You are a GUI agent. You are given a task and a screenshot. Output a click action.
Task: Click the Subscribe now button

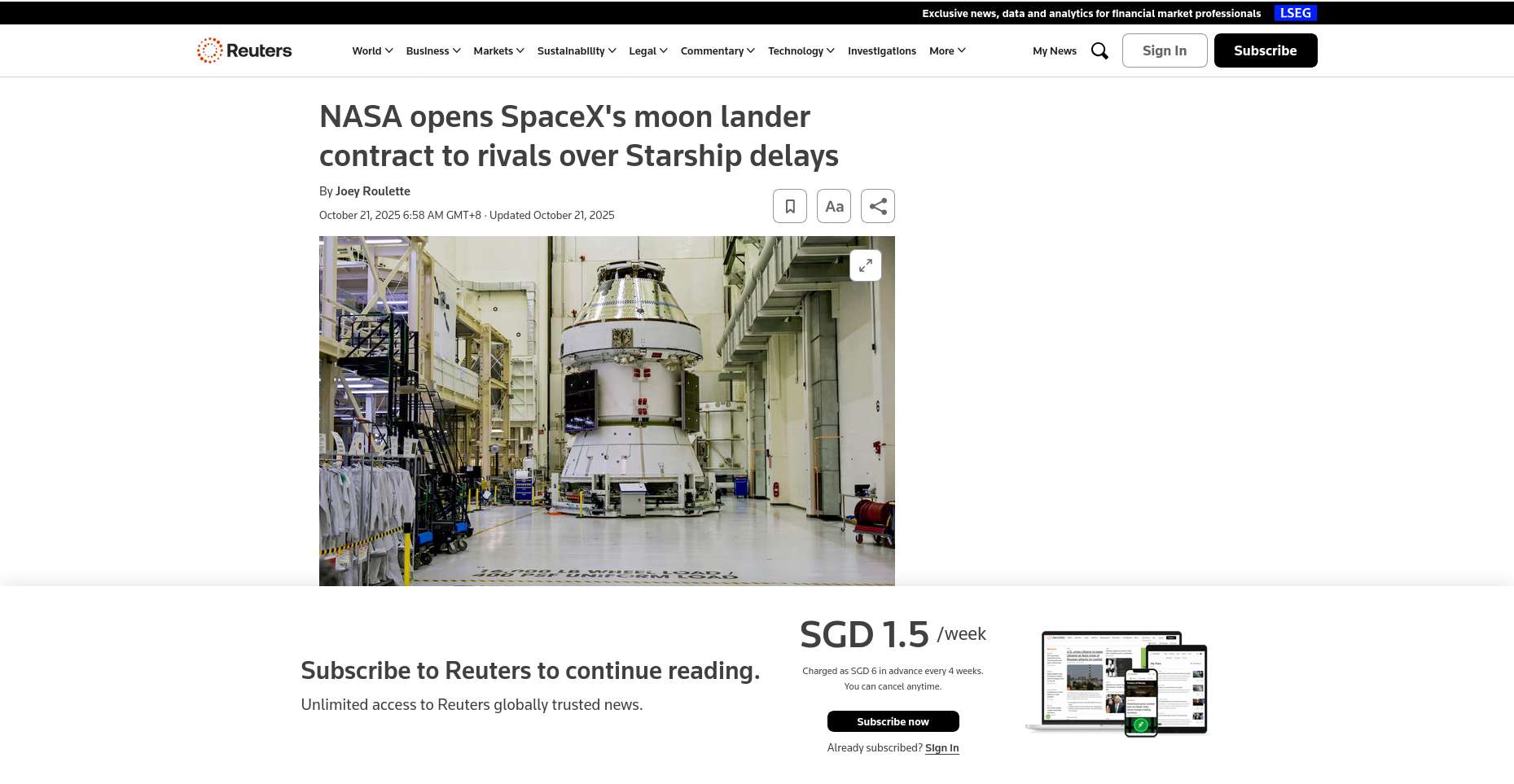click(893, 721)
